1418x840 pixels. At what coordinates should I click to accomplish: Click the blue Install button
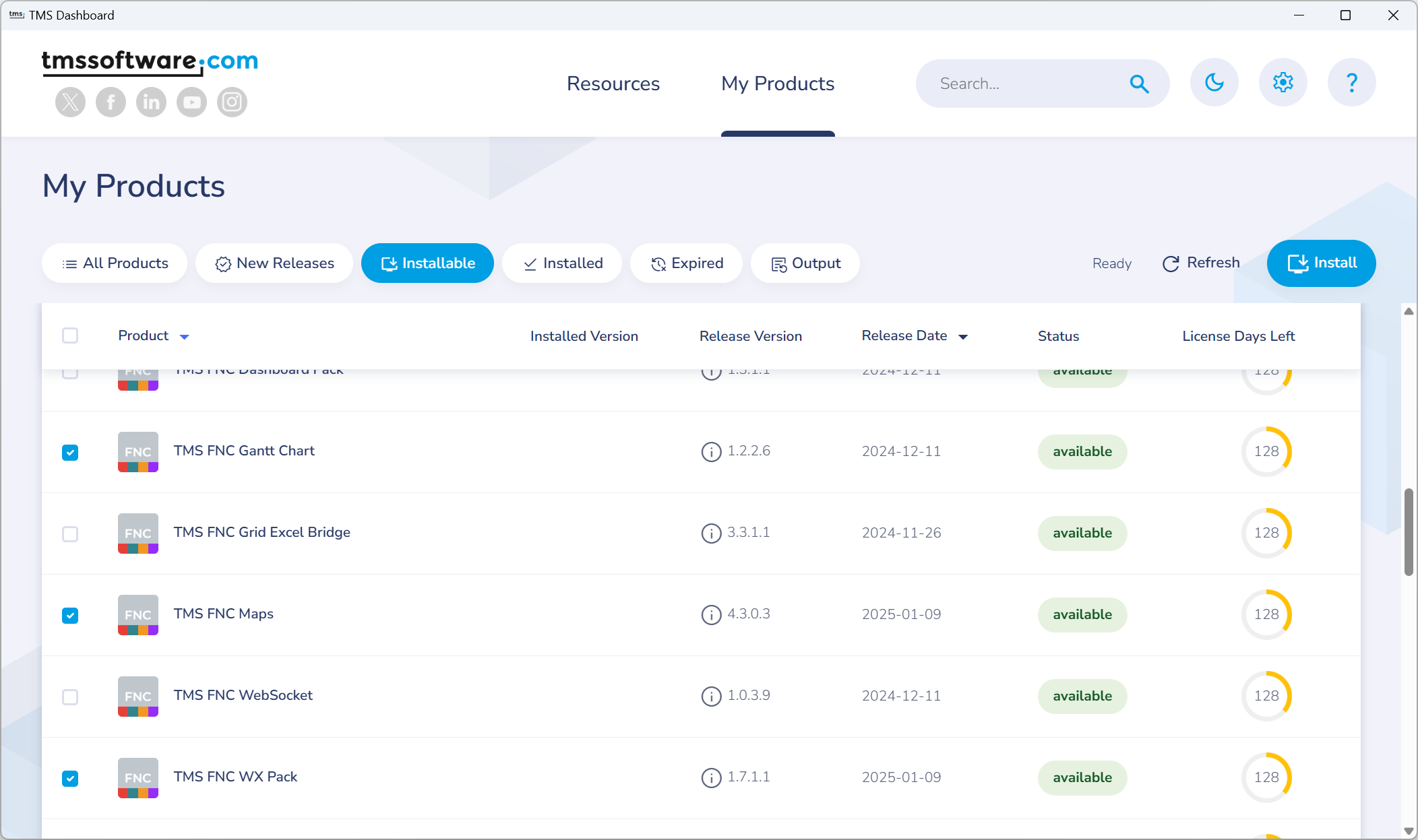(x=1321, y=263)
